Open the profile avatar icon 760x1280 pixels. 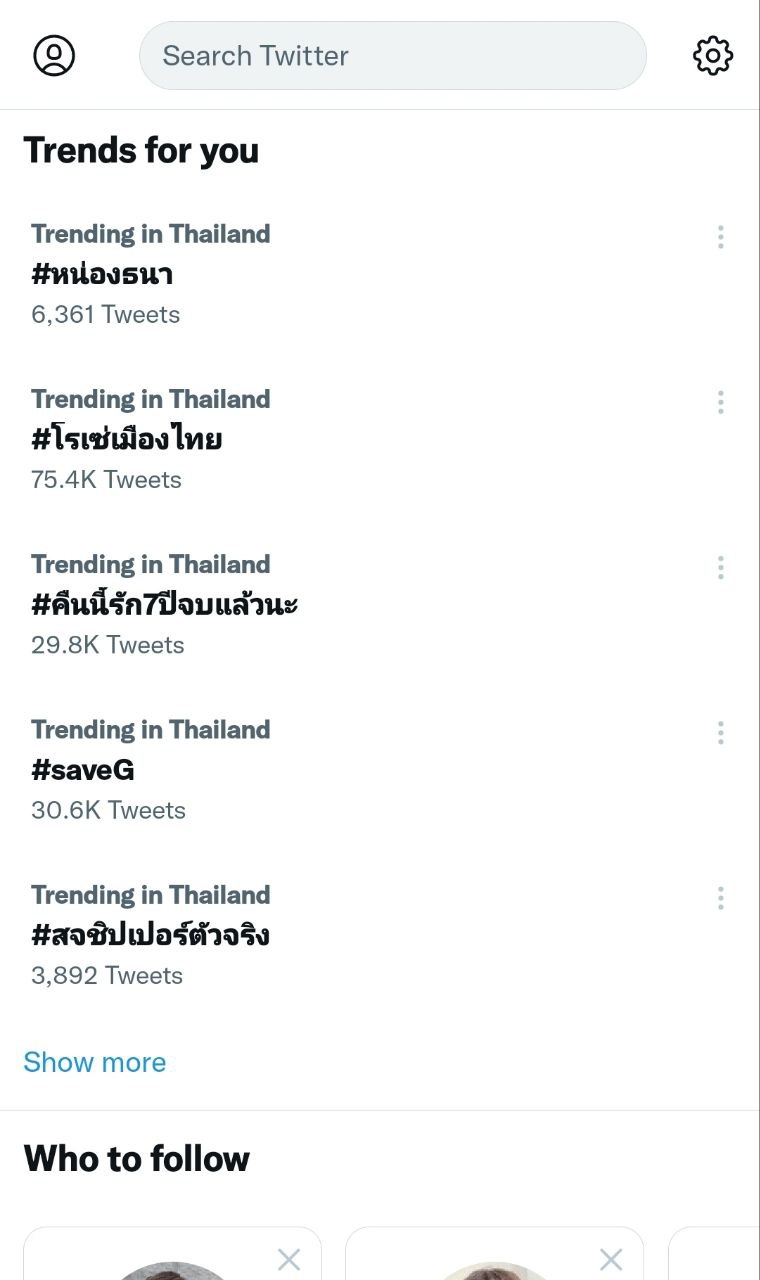coord(54,56)
